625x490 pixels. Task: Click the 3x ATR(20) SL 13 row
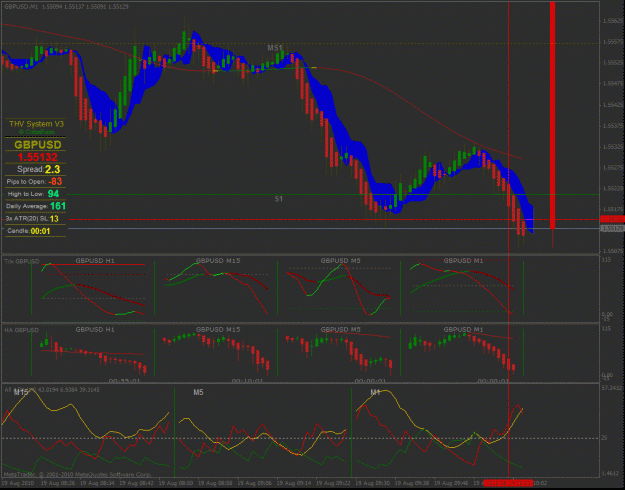[32, 219]
